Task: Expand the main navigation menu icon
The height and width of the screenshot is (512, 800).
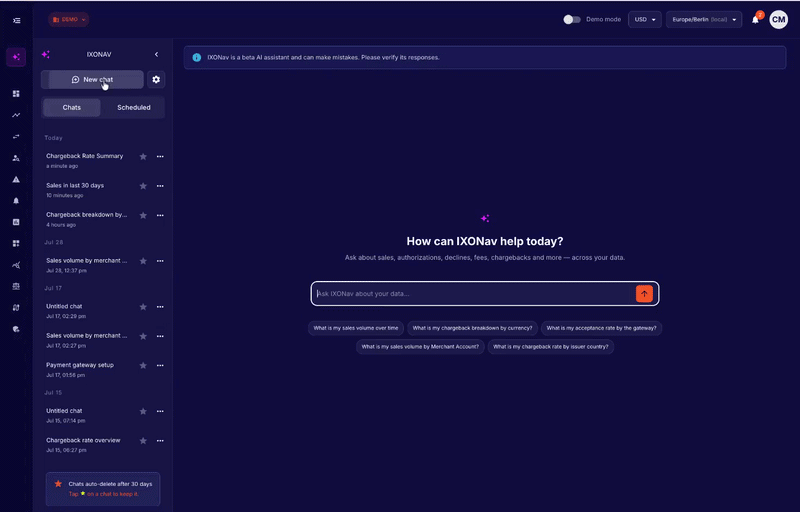Action: pyautogui.click(x=17, y=20)
